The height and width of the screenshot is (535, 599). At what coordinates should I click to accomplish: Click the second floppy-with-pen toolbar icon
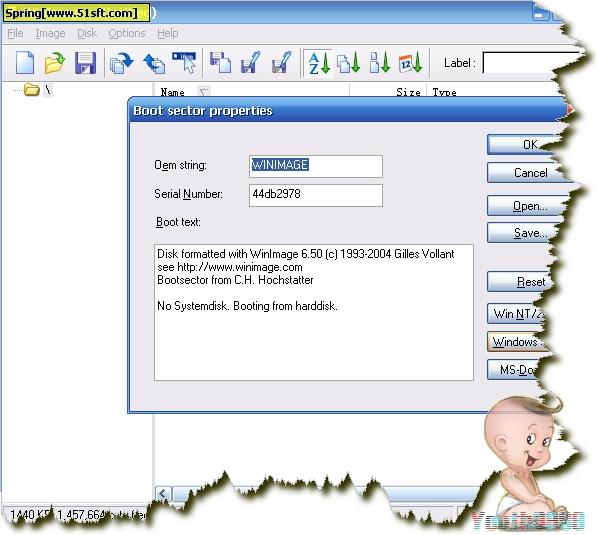point(282,63)
